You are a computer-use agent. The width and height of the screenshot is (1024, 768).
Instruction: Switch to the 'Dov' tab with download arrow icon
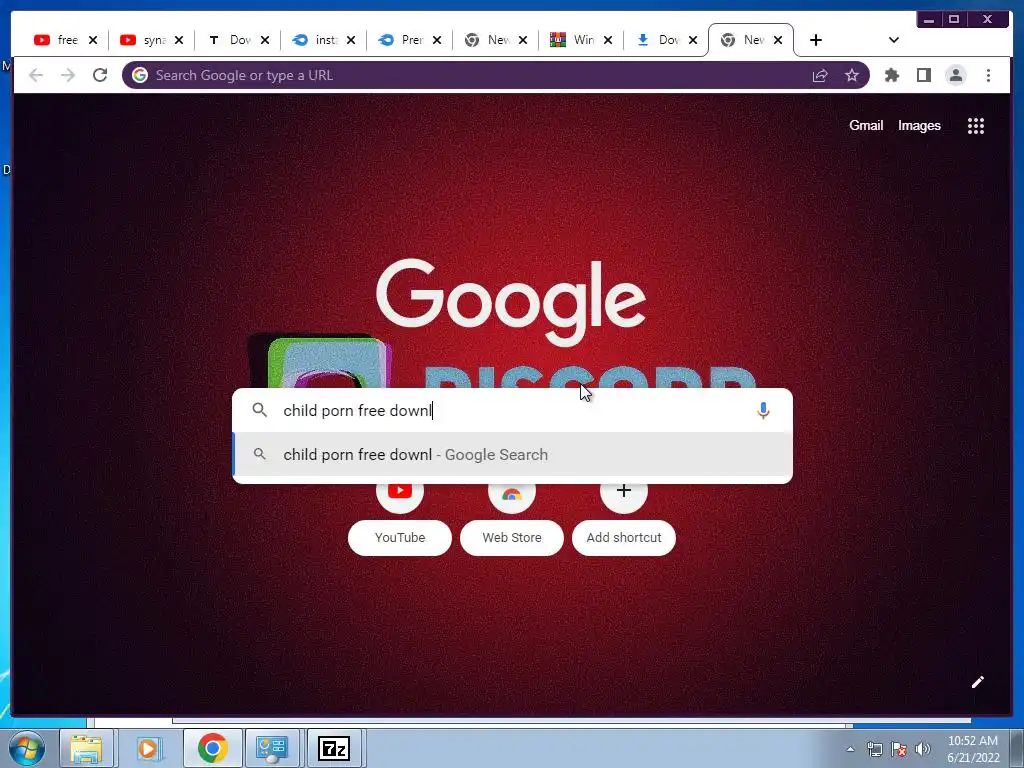[x=659, y=40]
